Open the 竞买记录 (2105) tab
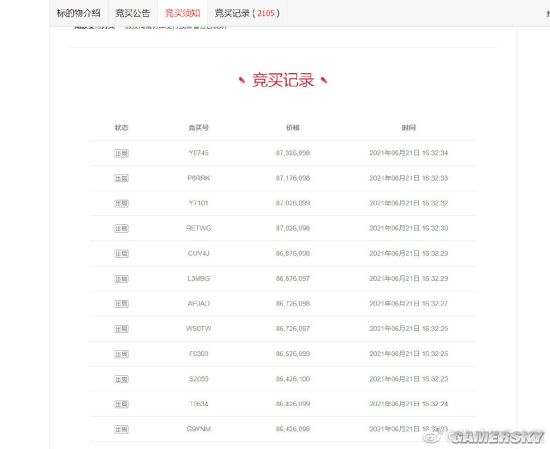550x449 pixels. point(247,13)
